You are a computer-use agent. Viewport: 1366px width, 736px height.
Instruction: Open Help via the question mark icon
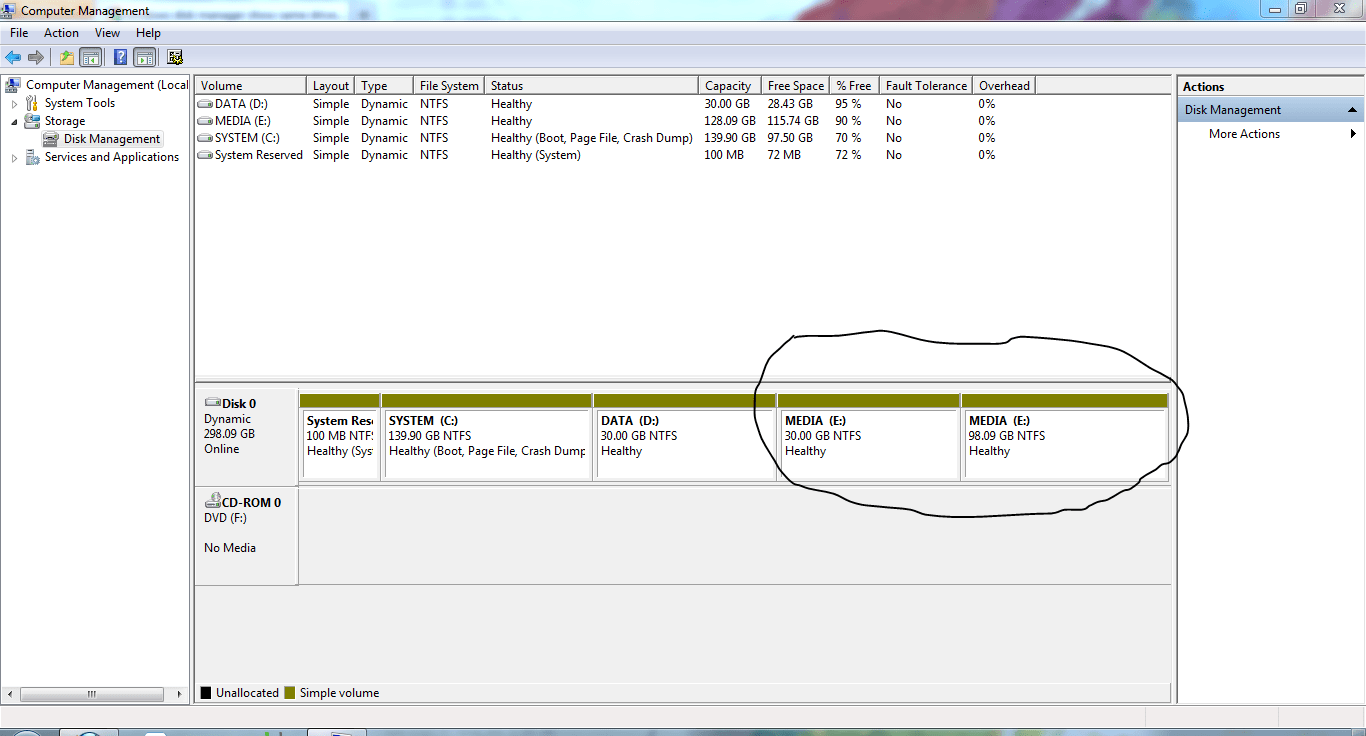[120, 57]
